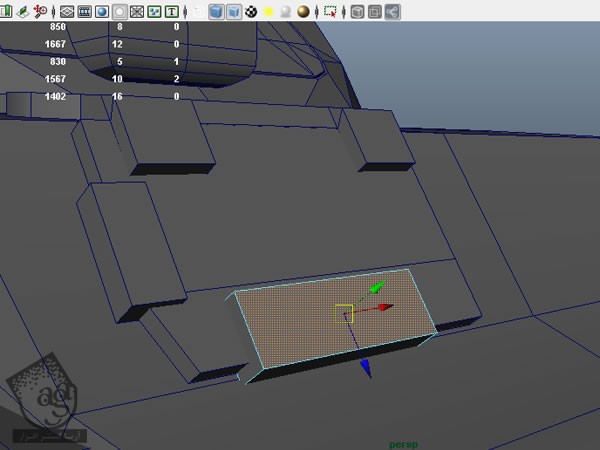The width and height of the screenshot is (600, 450).
Task: Enable the Film Gate overlay icon
Action: click(x=83, y=13)
